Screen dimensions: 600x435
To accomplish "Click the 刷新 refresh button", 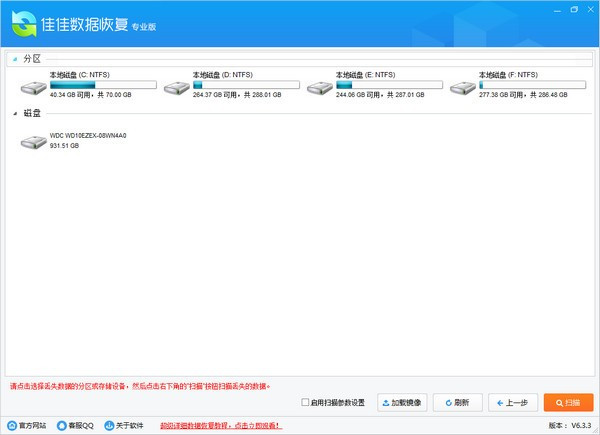I will (458, 402).
